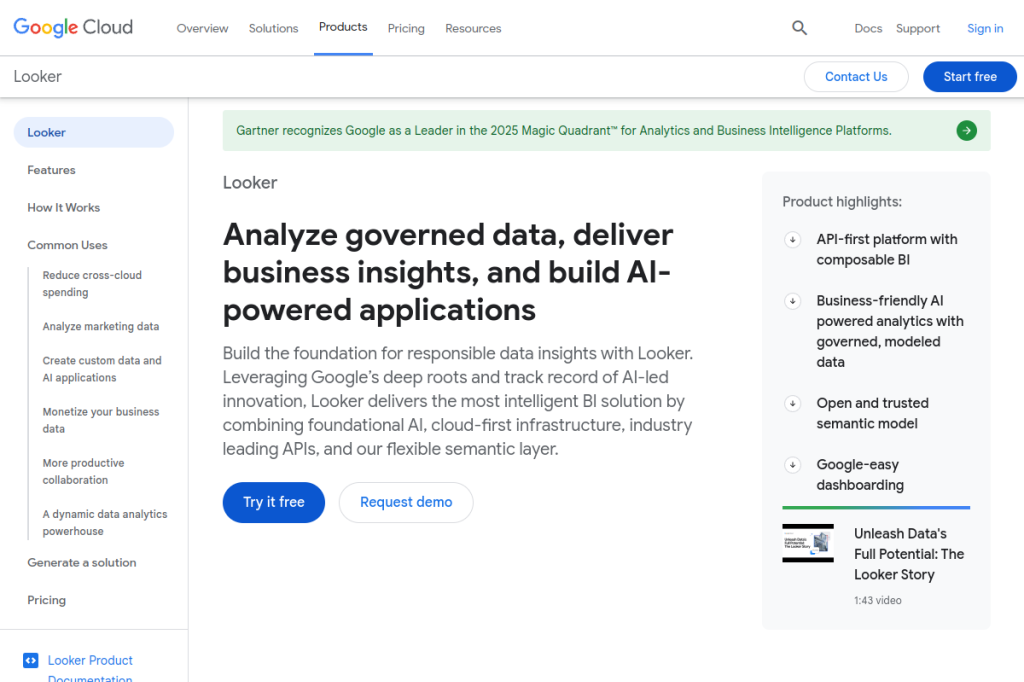Open Looker Product Documentation link
Viewport: 1024px width, 682px height.
pyautogui.click(x=90, y=669)
